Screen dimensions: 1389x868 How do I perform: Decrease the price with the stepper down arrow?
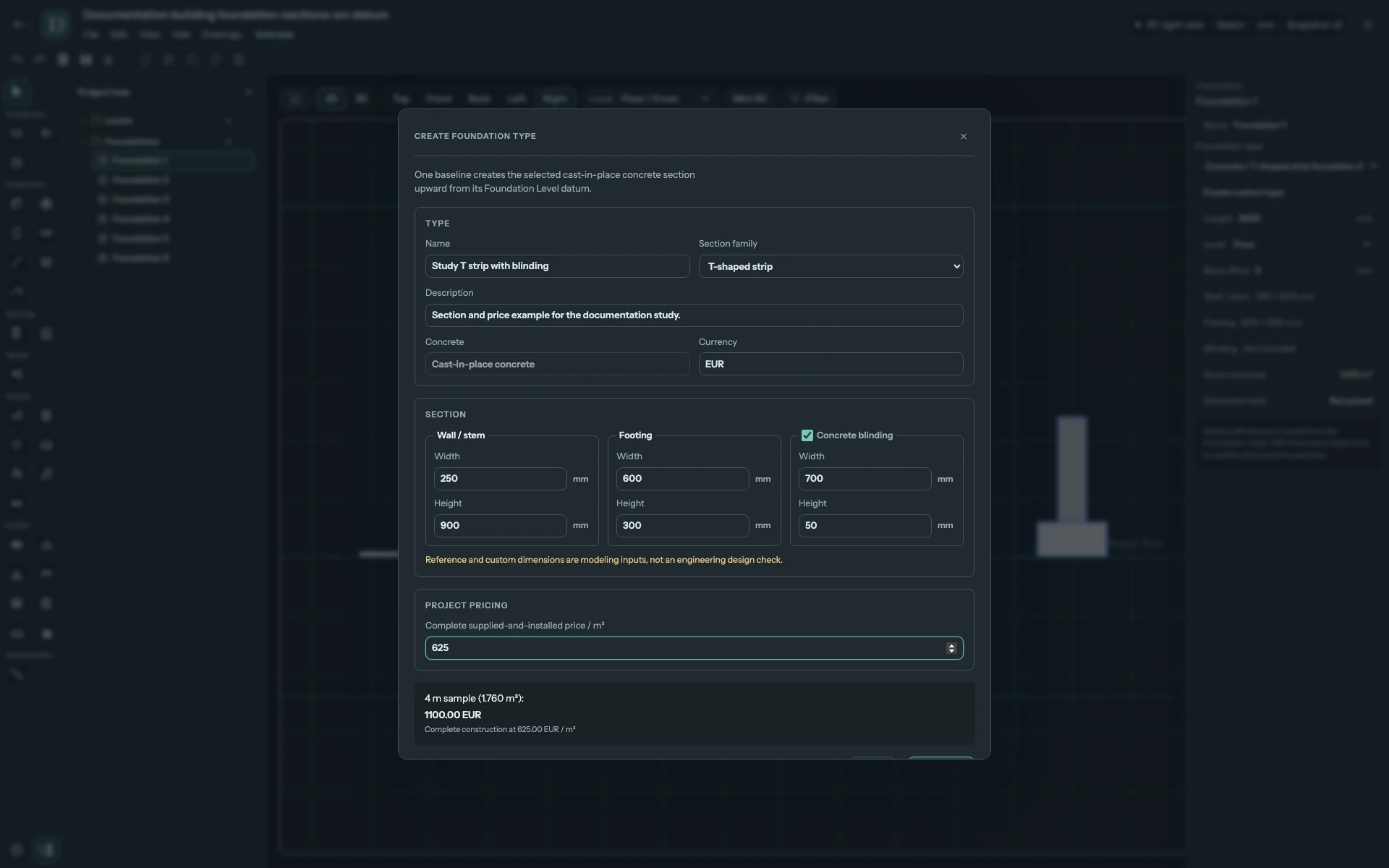click(x=951, y=652)
